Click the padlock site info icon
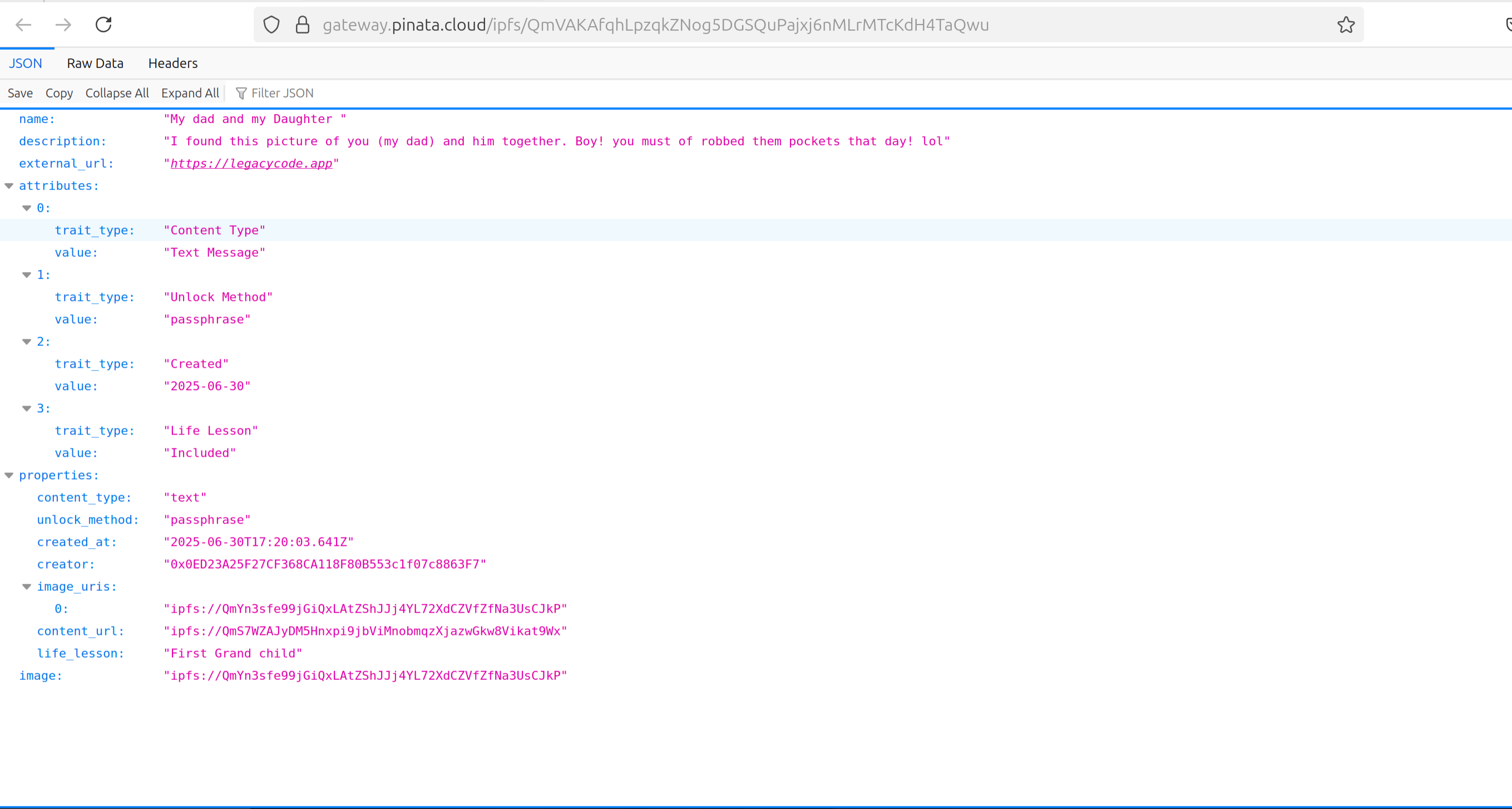 tap(302, 24)
